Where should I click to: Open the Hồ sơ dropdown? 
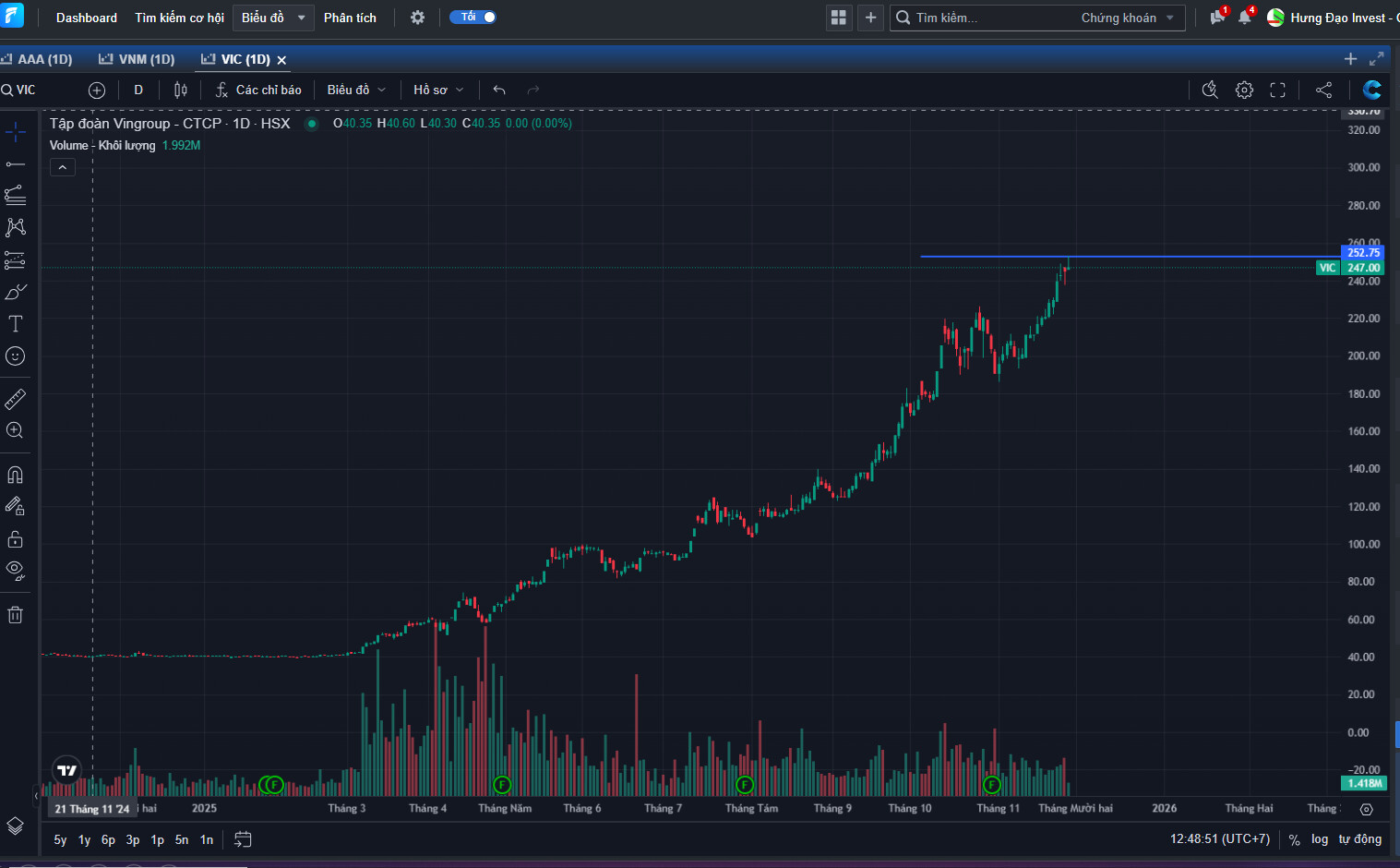438,90
